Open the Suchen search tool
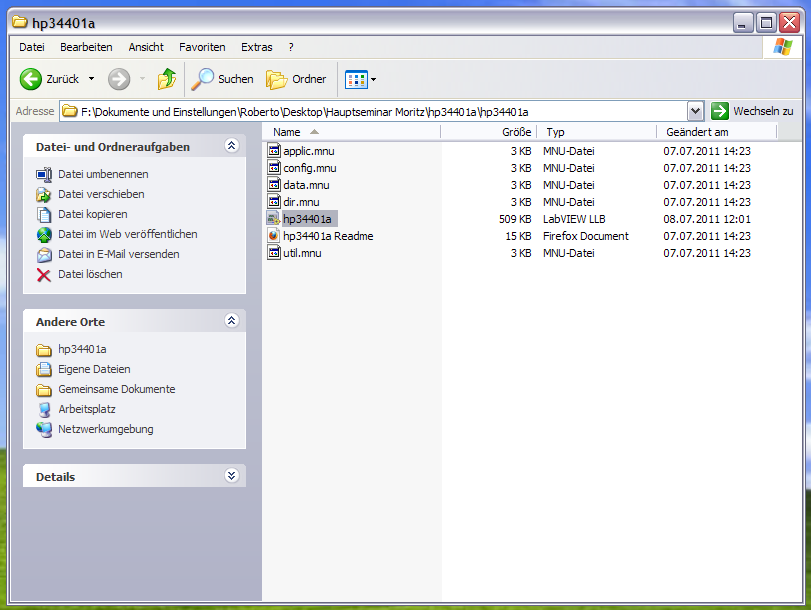Screen dimensions: 811x610 point(222,79)
